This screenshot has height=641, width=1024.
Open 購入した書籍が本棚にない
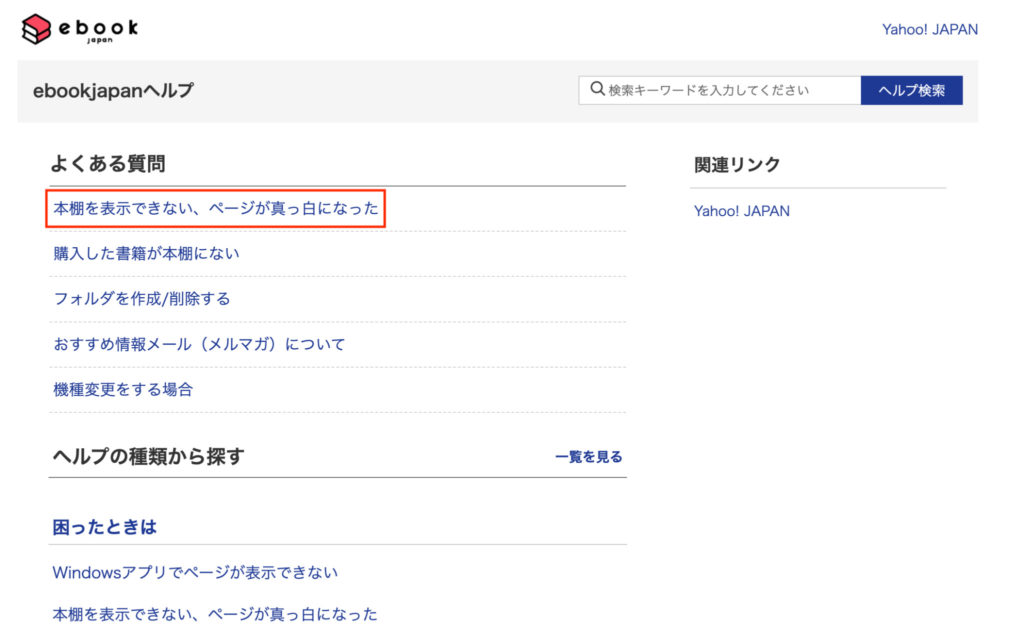coord(146,253)
